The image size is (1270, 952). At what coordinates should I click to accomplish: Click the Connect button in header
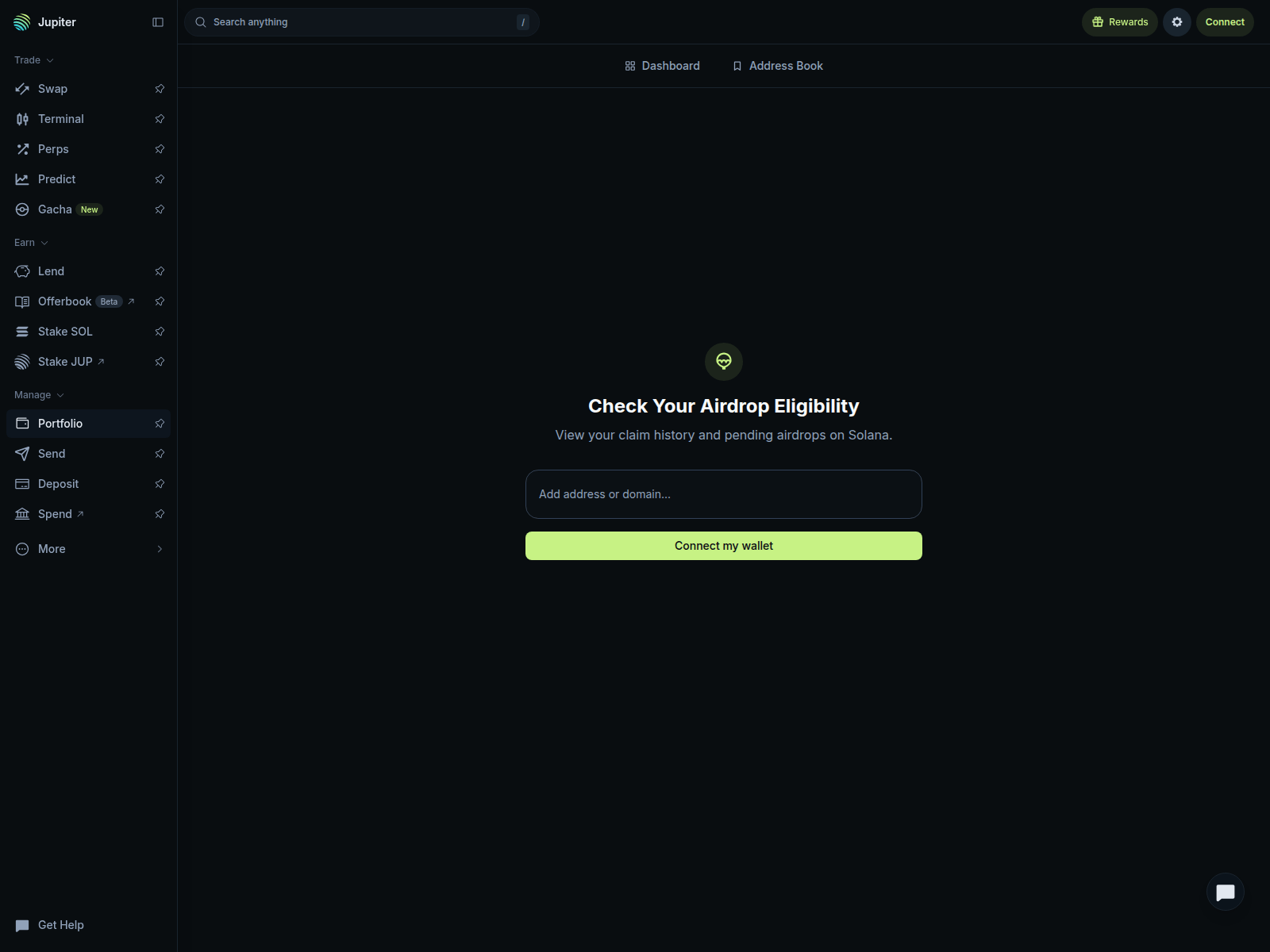pos(1225,22)
